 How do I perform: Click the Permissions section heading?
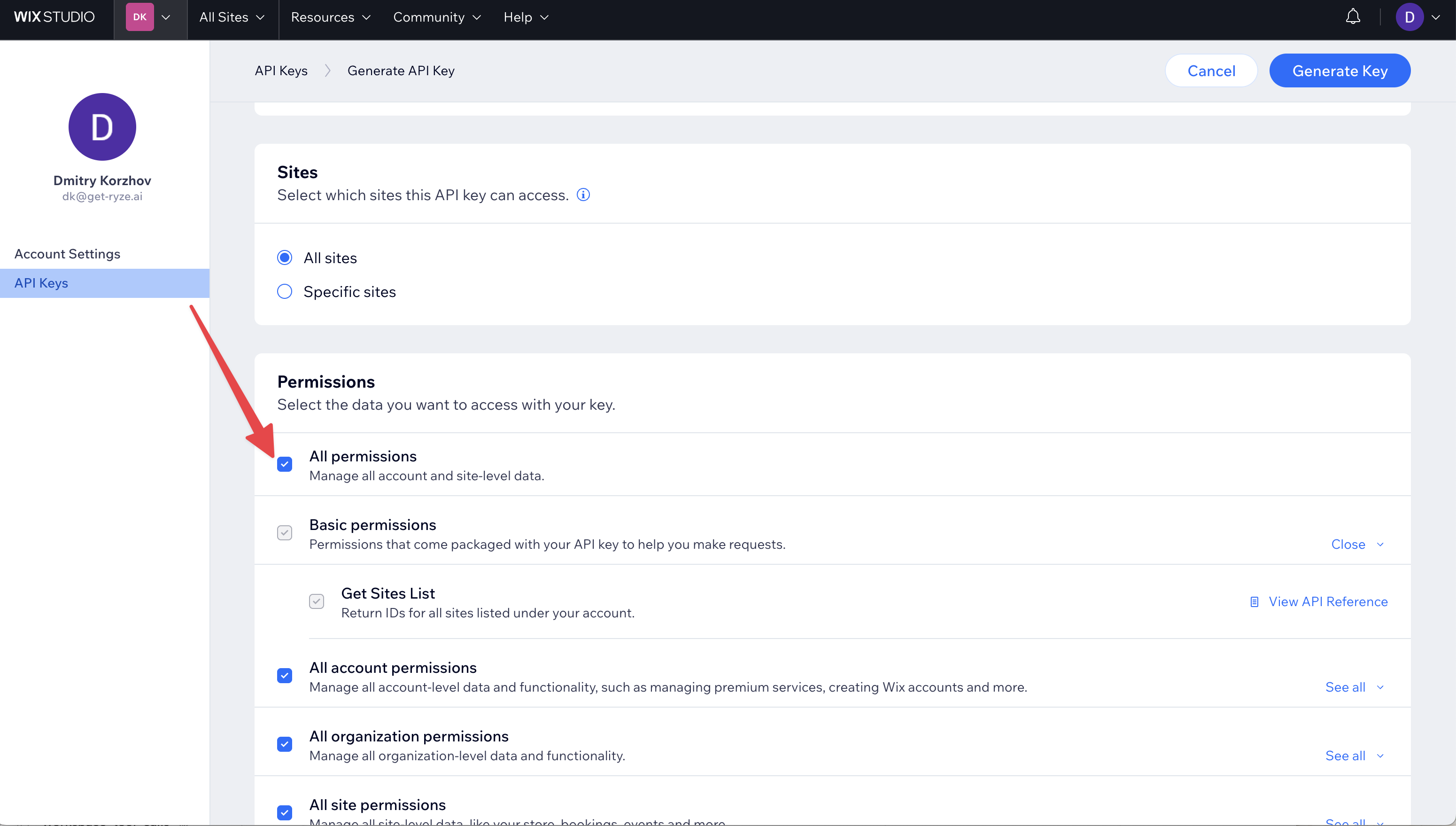(x=326, y=382)
